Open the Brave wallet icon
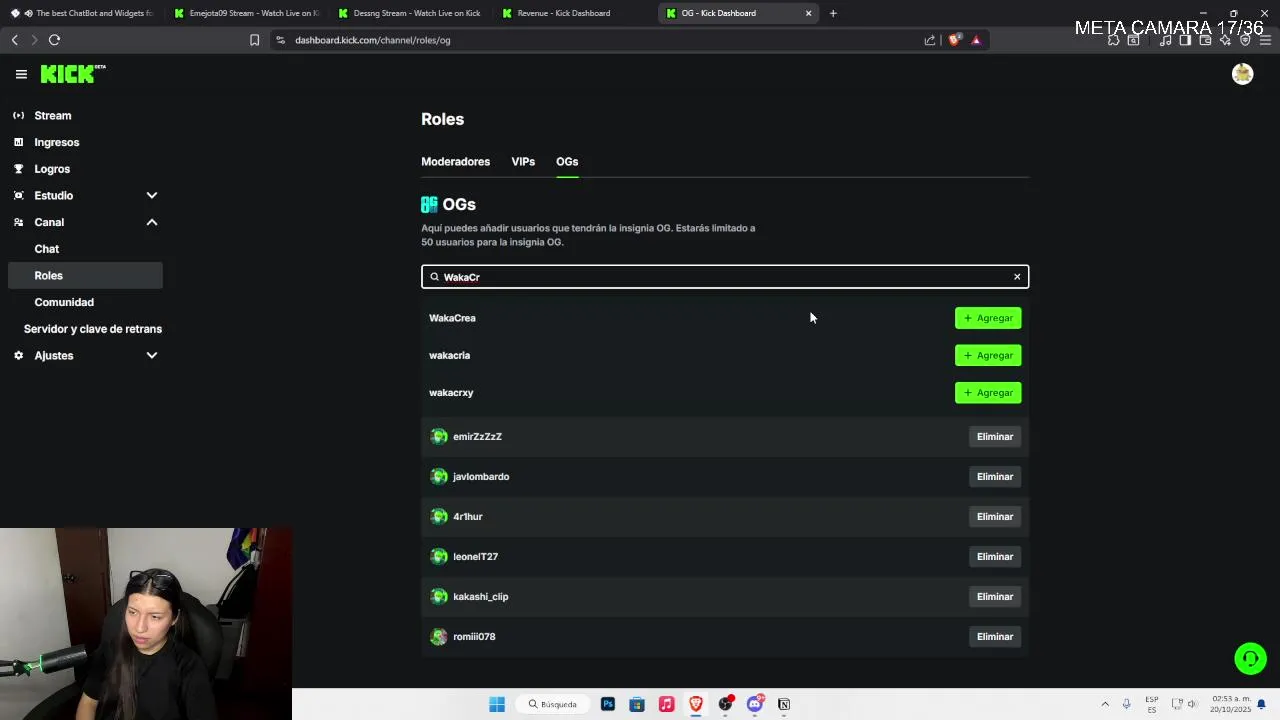 (1205, 40)
